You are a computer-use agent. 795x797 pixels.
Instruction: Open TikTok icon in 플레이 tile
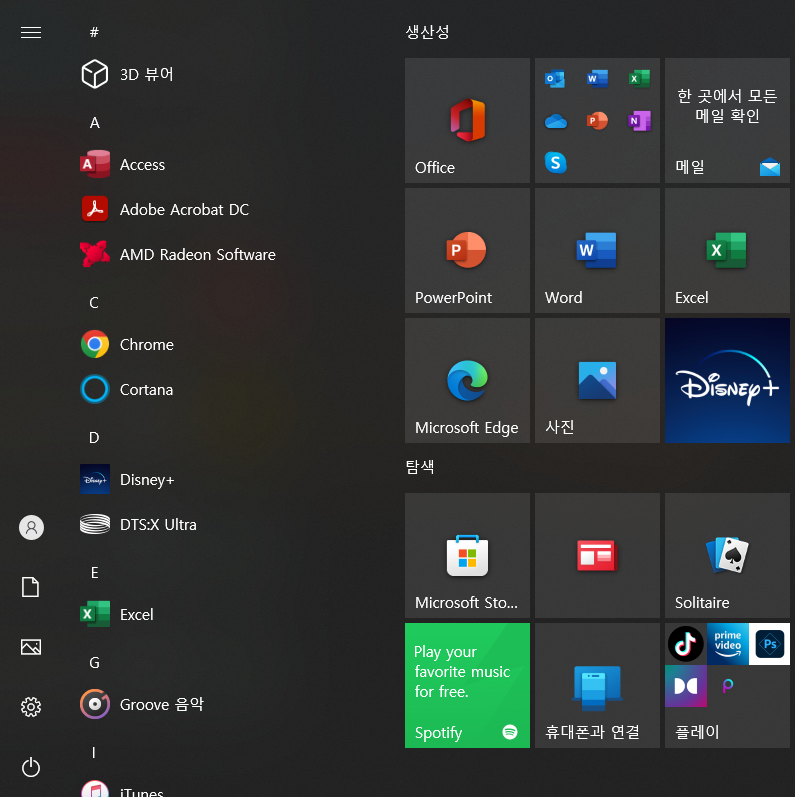tap(686, 644)
